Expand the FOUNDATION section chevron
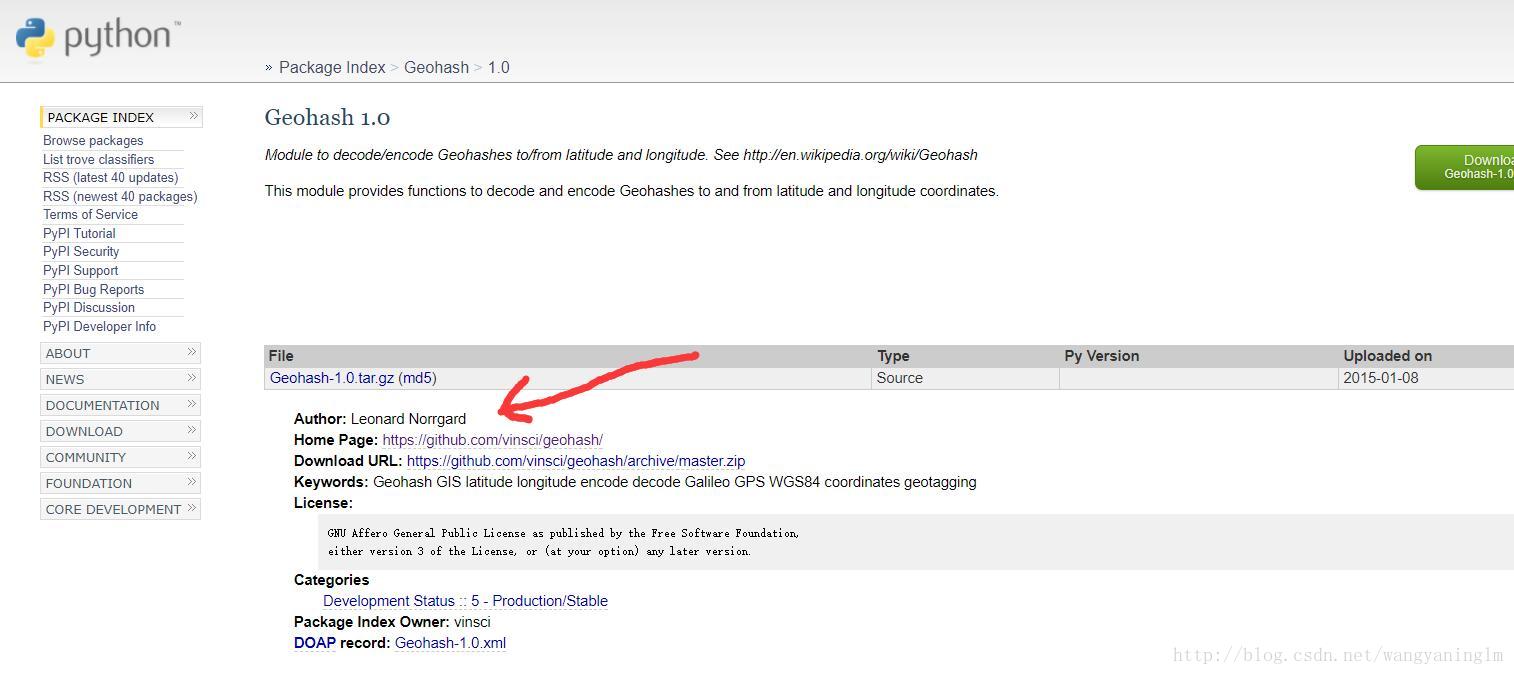Image resolution: width=1514 pixels, height=675 pixels. (x=192, y=482)
